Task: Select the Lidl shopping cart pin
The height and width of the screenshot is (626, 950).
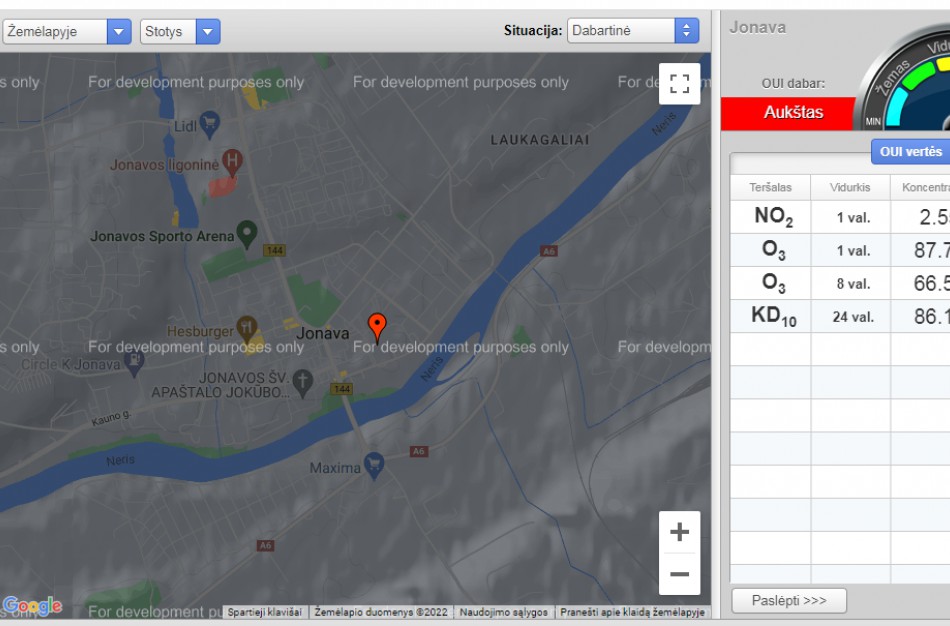Action: 209,123
